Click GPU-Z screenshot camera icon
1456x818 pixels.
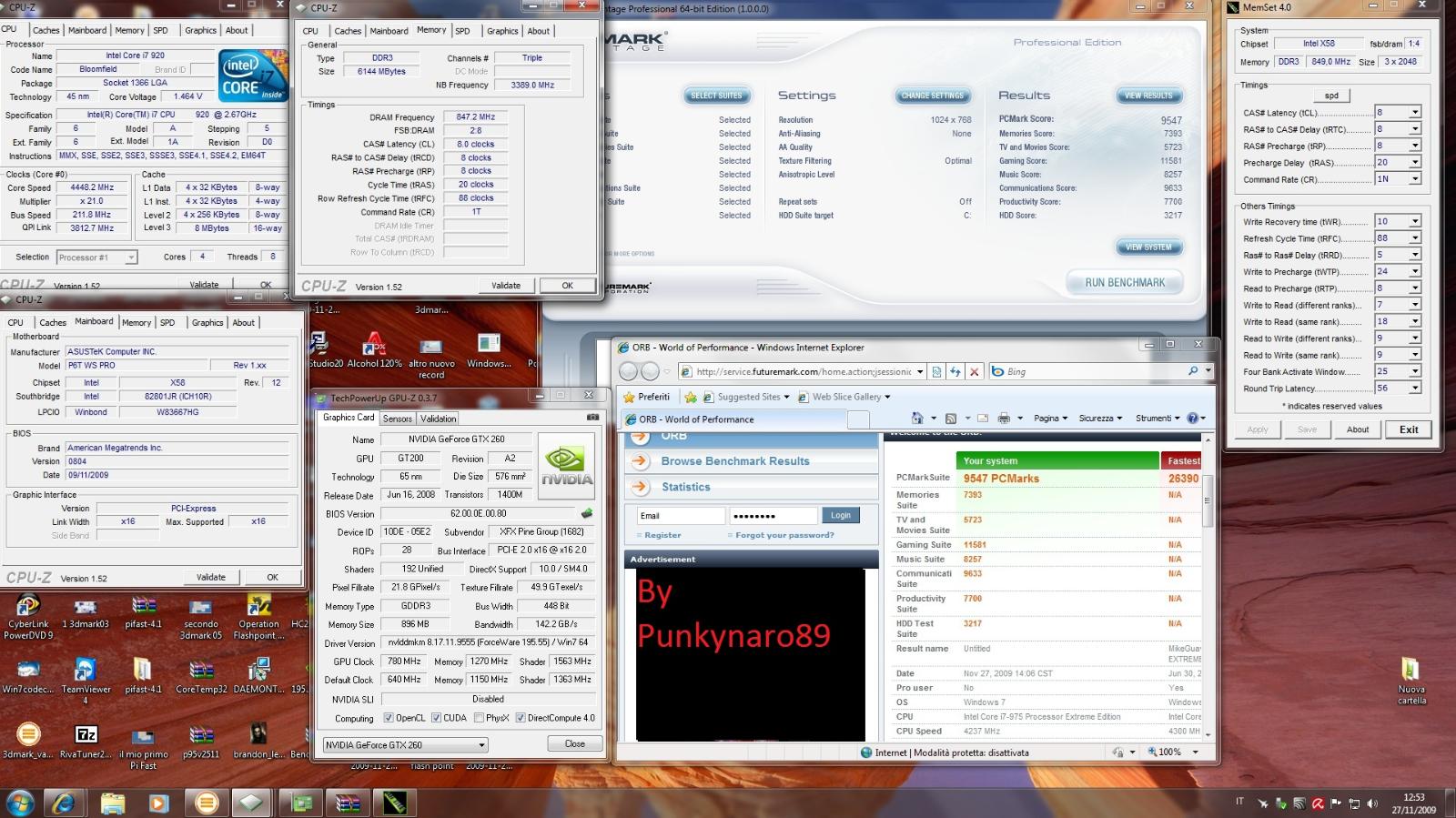(x=592, y=417)
